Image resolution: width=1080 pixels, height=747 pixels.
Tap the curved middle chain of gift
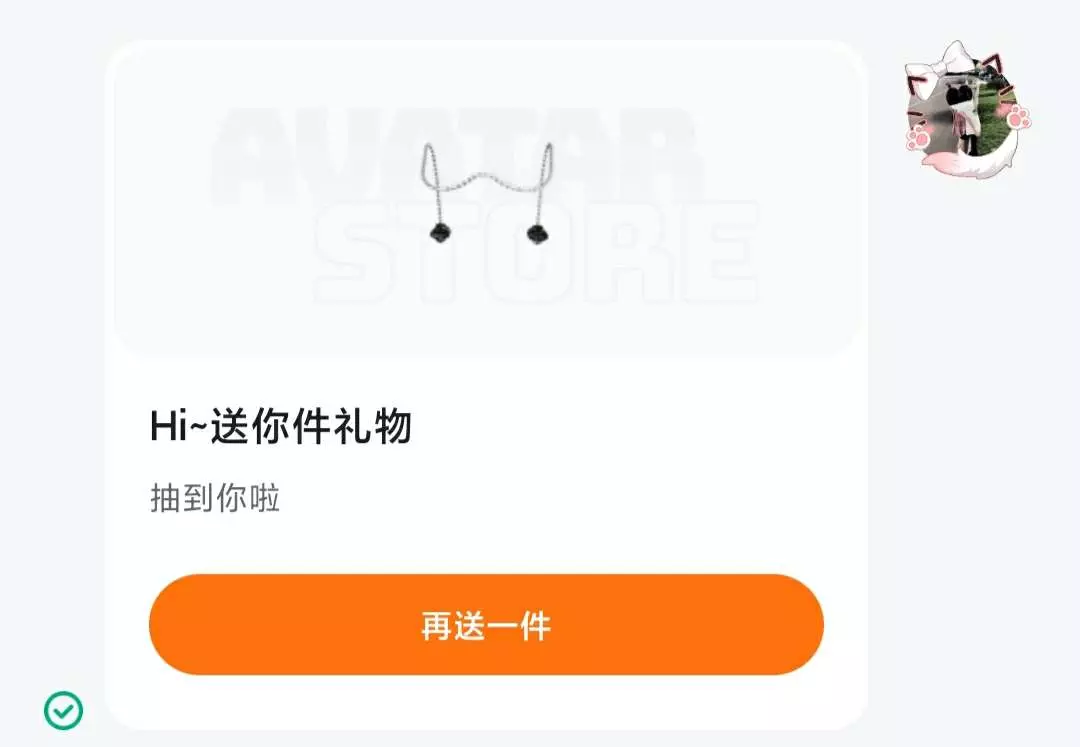click(487, 182)
